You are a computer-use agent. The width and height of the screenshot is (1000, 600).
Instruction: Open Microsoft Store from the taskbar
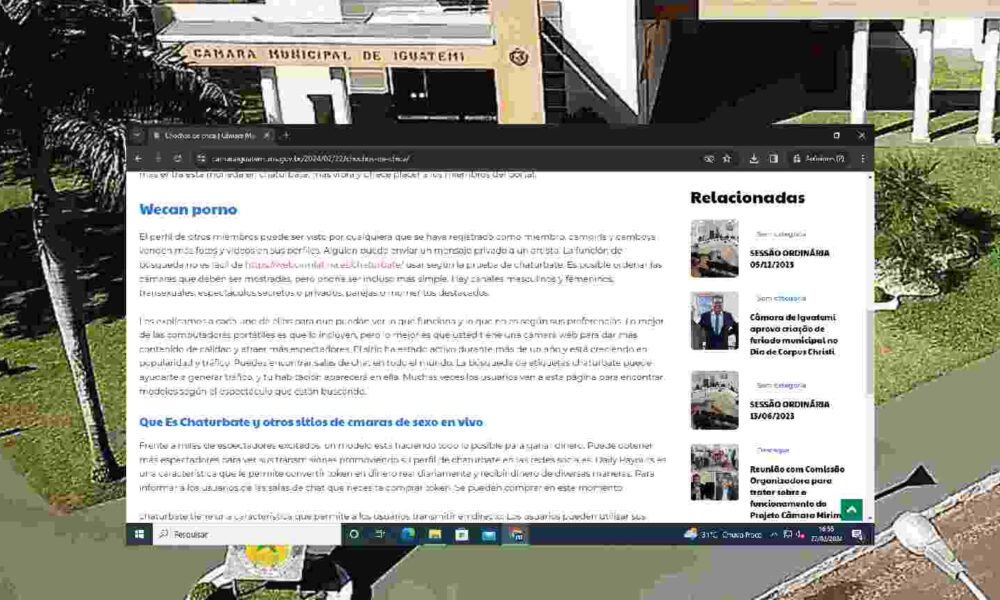click(462, 534)
